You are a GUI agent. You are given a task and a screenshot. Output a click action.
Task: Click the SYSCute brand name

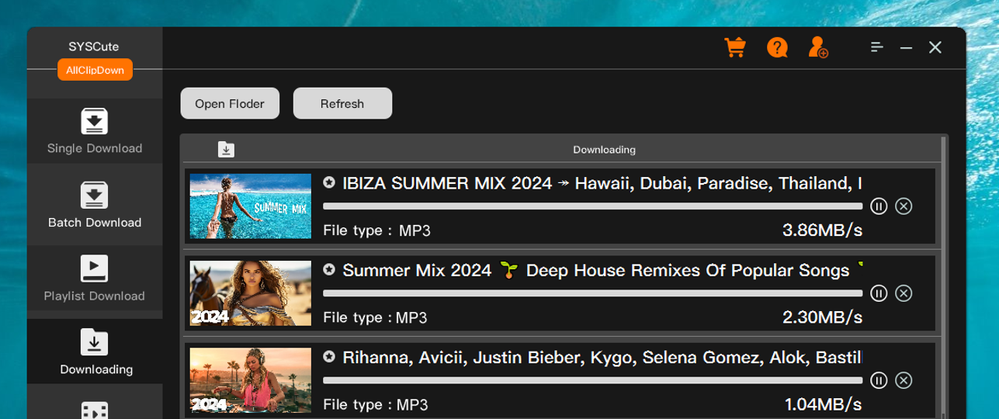click(x=94, y=46)
